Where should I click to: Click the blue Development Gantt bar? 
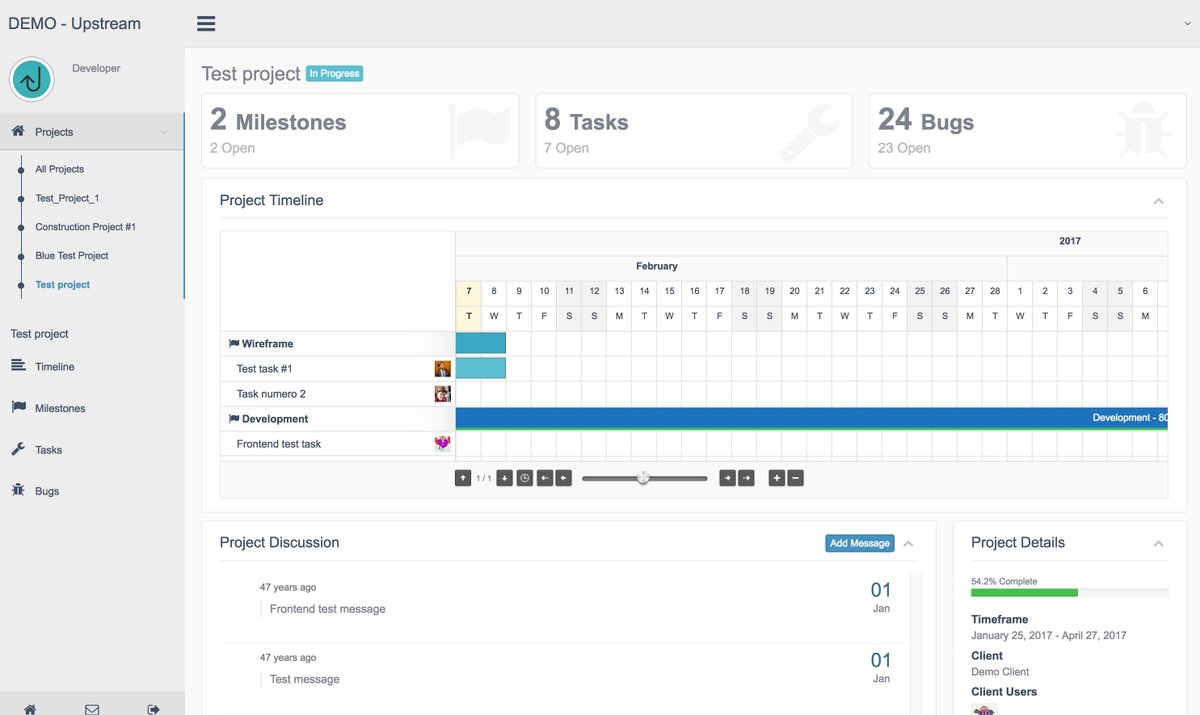(812, 418)
